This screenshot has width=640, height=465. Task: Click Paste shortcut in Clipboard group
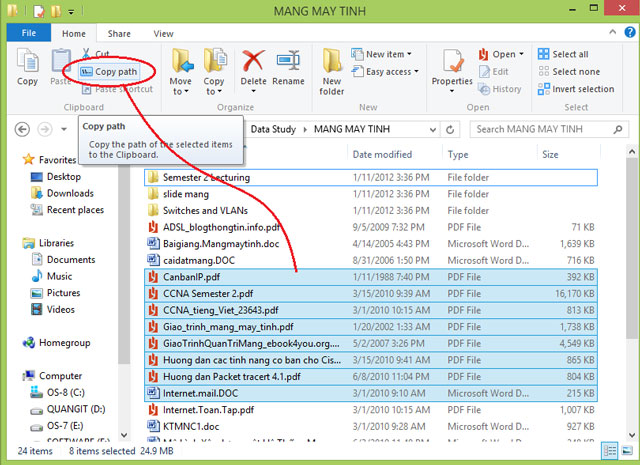coord(118,89)
